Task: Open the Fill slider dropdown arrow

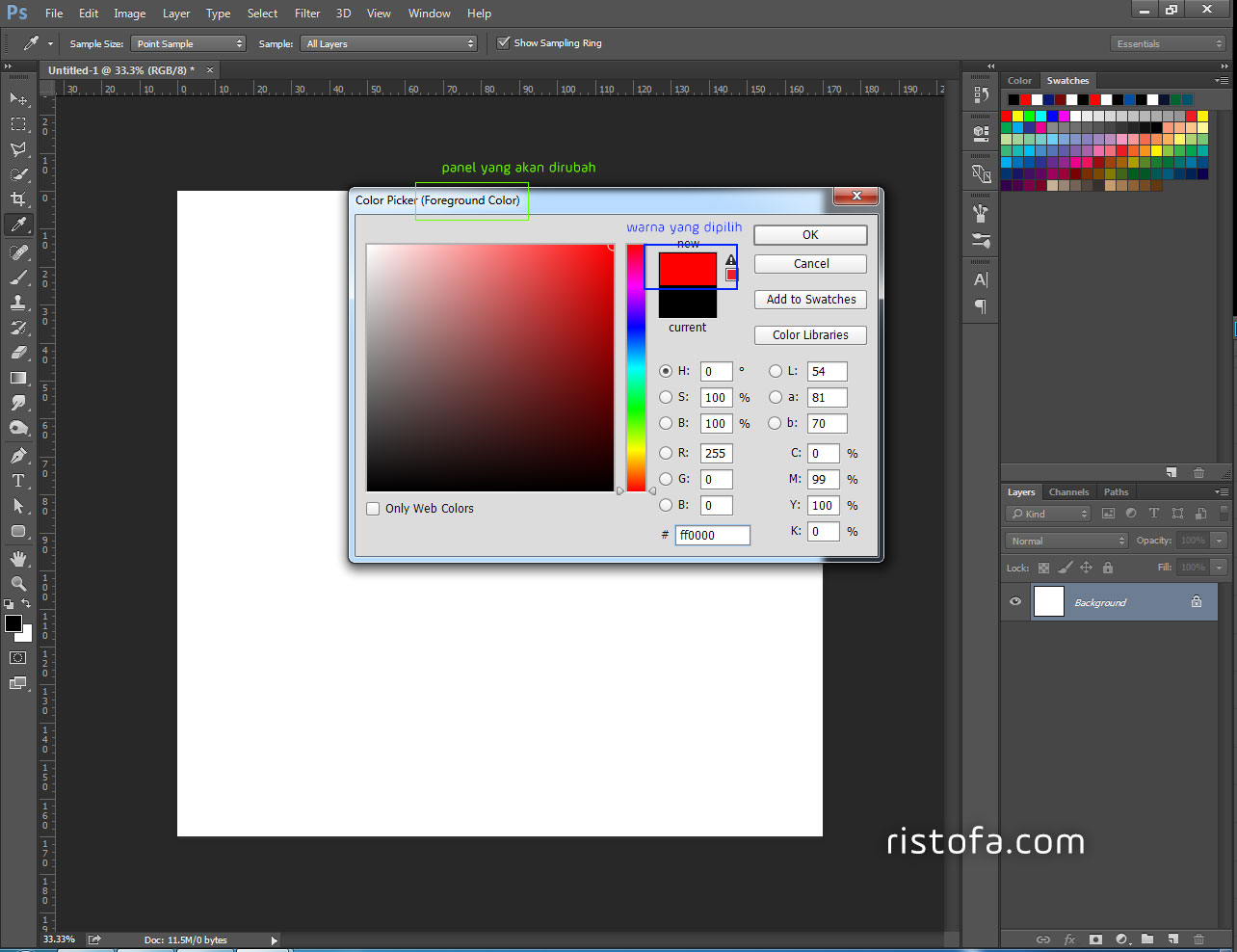Action: (x=1219, y=568)
